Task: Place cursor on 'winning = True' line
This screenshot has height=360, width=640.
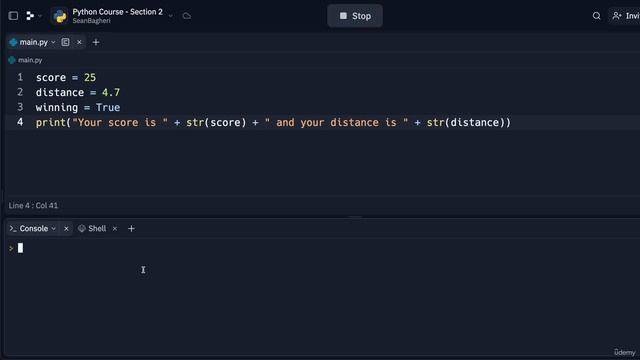Action: pyautogui.click(x=78, y=108)
